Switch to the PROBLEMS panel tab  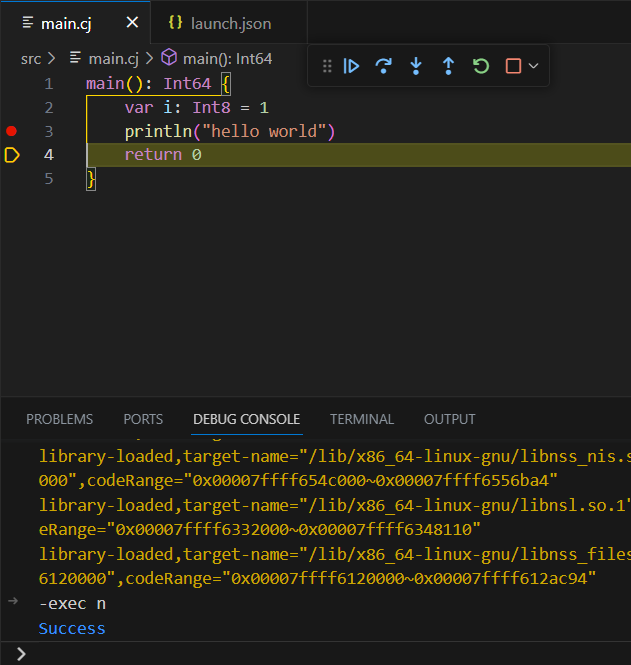coord(59,419)
